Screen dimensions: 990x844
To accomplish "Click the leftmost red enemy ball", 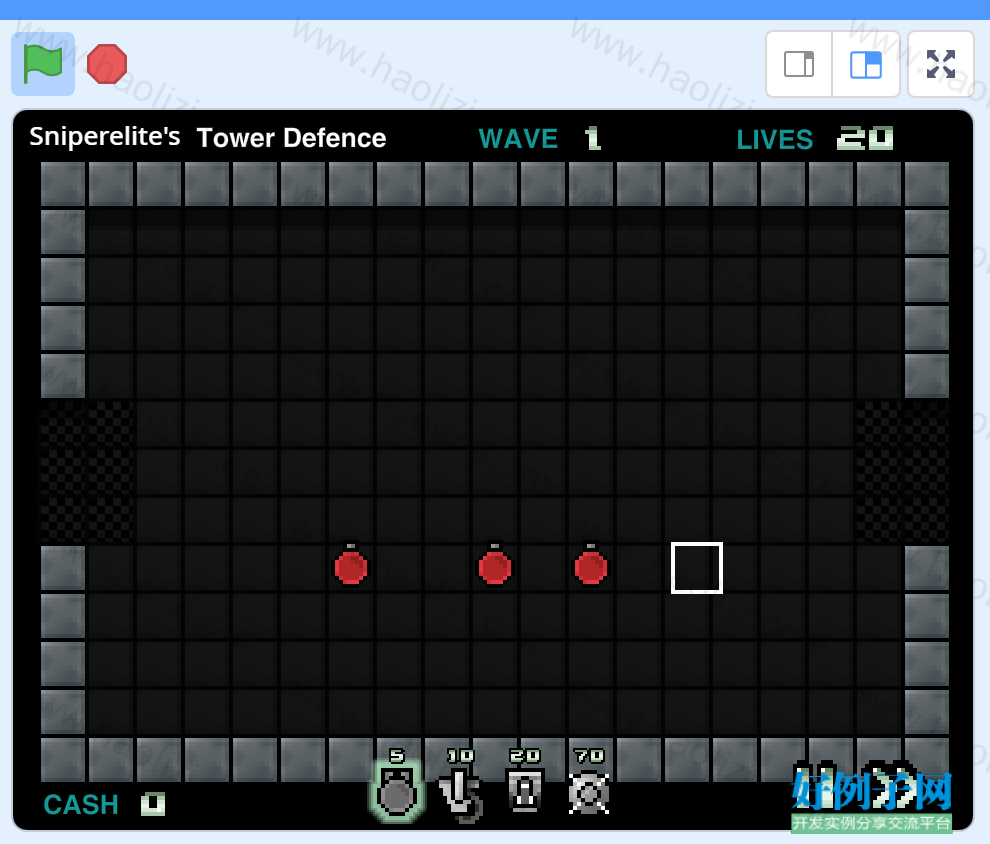I will (351, 565).
